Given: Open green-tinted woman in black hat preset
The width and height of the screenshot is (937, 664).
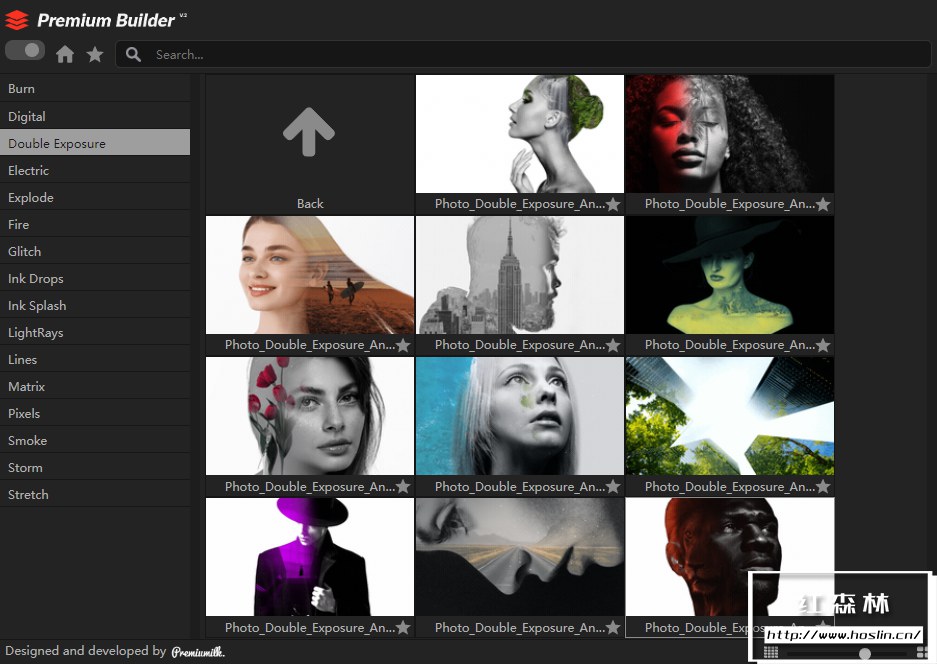Looking at the screenshot, I should (x=730, y=275).
